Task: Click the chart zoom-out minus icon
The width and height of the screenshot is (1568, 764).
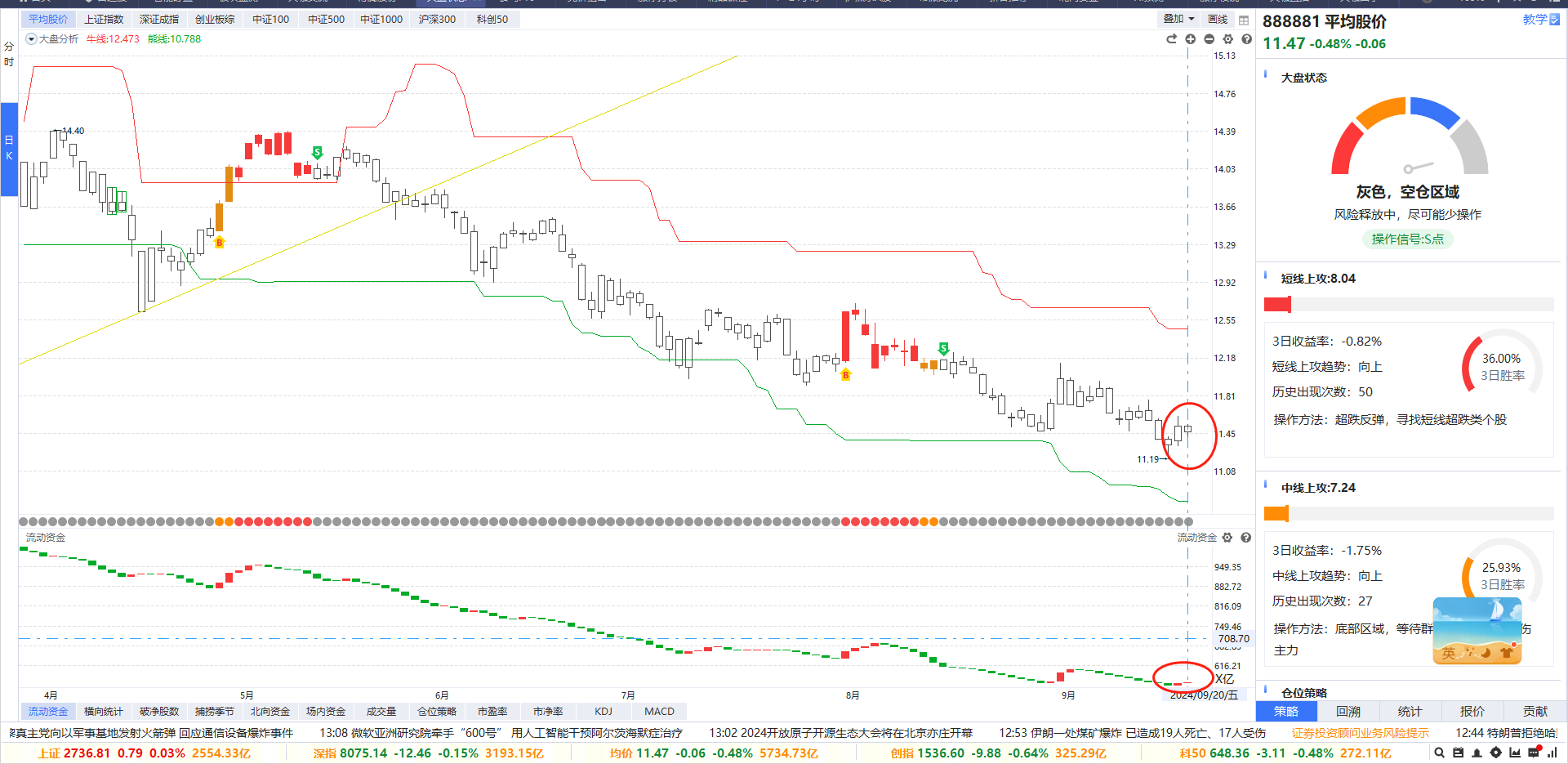Action: point(1209,39)
